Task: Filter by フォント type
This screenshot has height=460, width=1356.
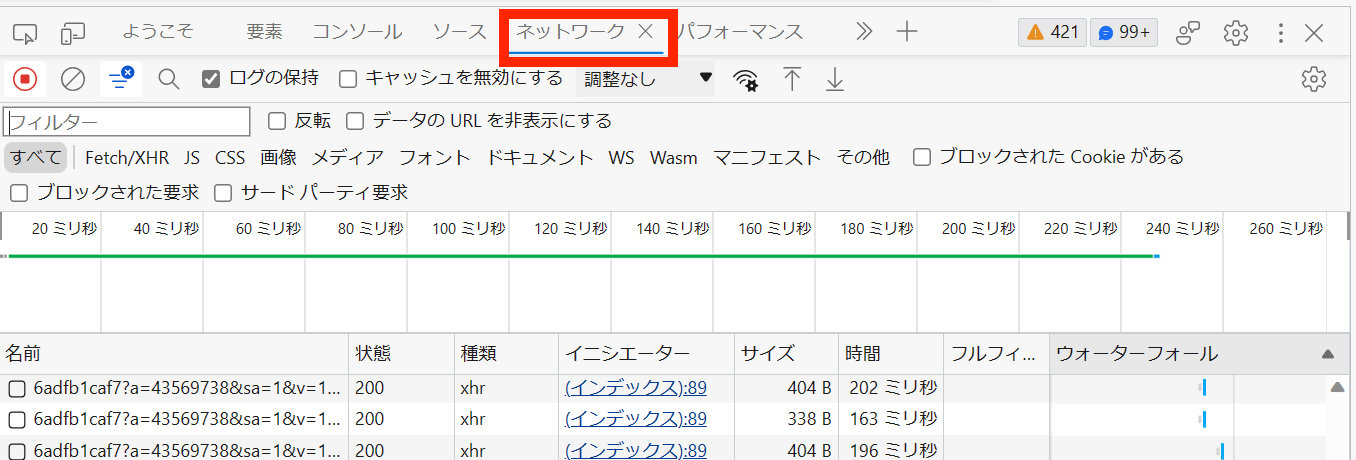Action: tap(435, 157)
